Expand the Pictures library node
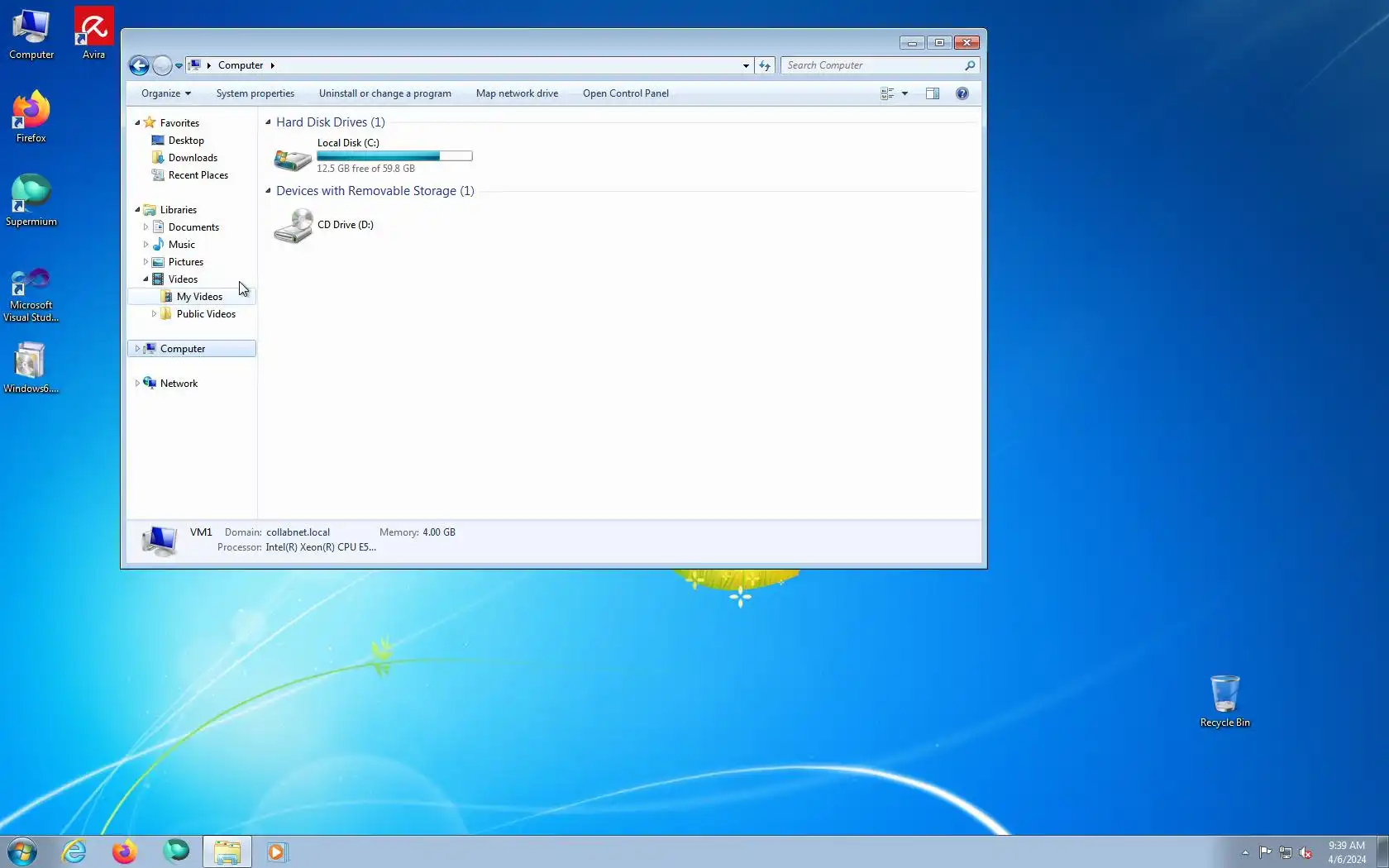Screen dimensions: 1389x868 (146, 262)
